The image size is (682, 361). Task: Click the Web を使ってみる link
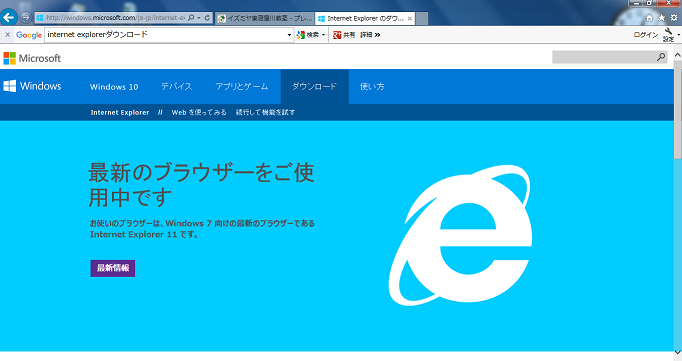(199, 112)
